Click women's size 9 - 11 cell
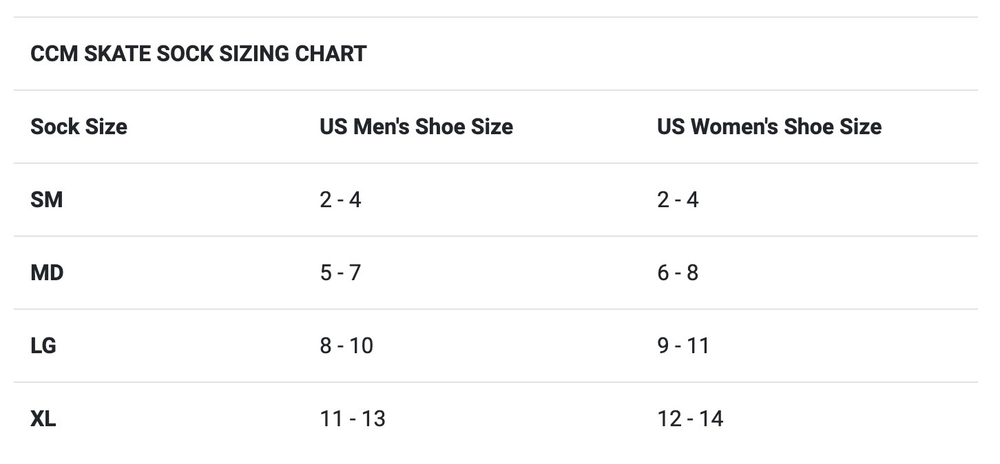 tap(683, 346)
